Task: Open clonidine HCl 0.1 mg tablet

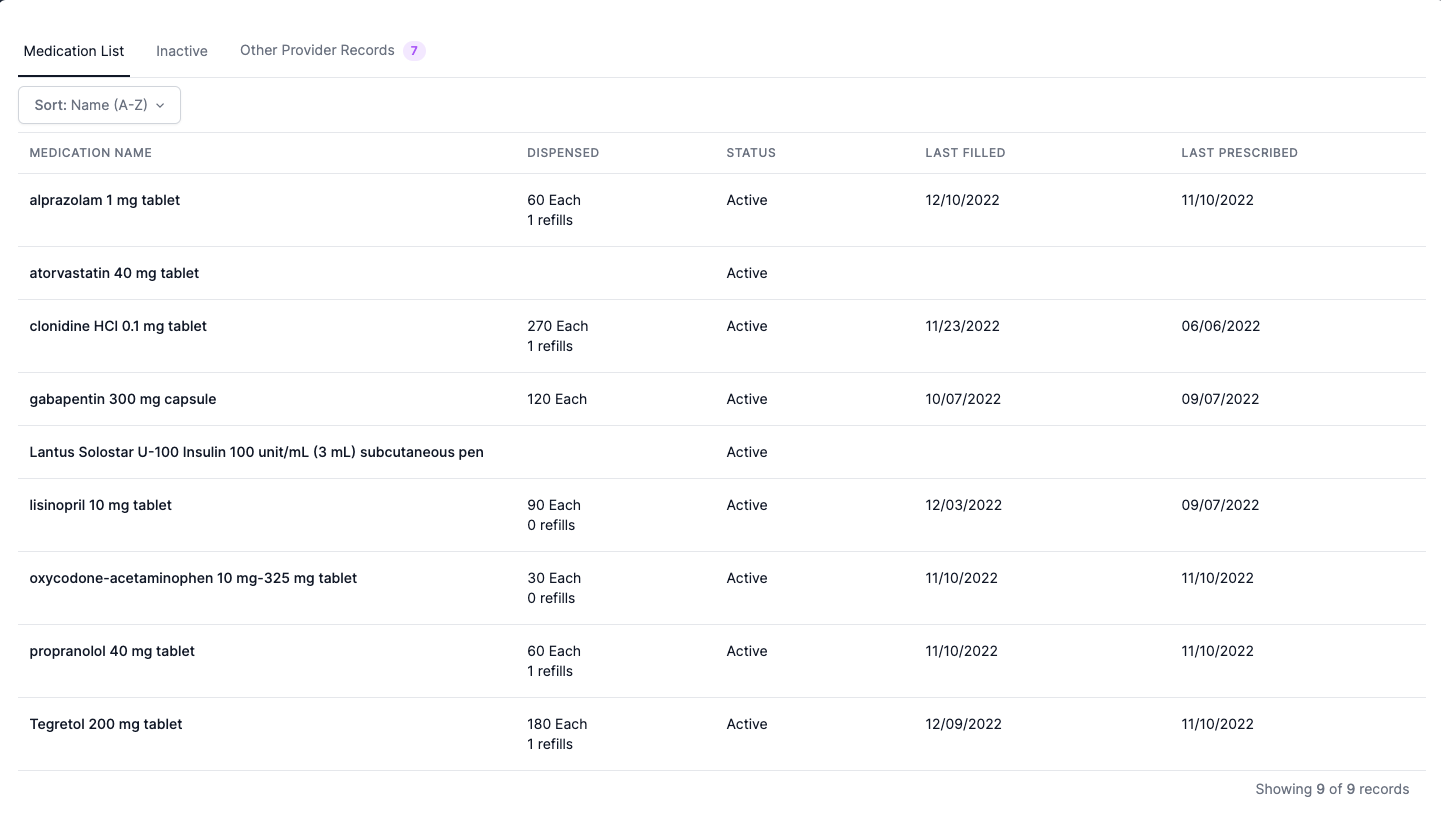Action: pos(118,326)
